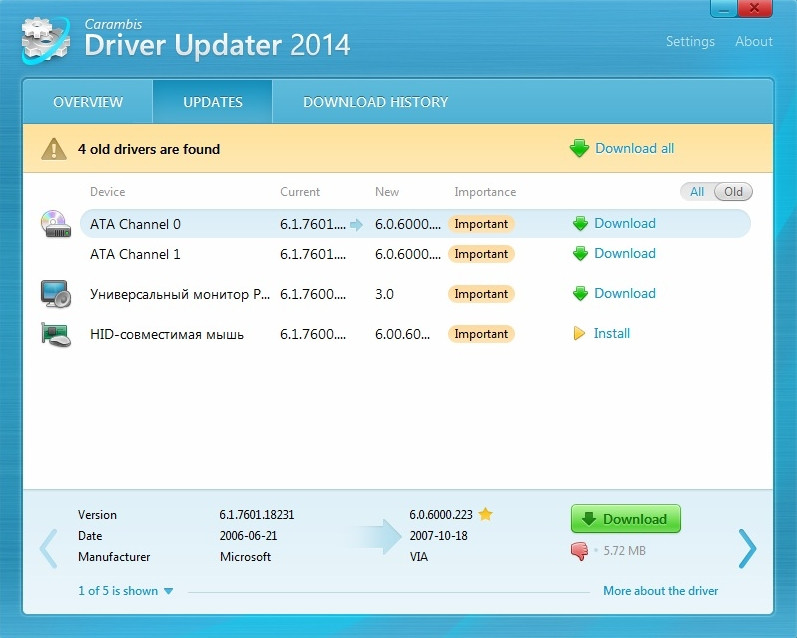
Task: Click the Carambis gear logo icon
Action: [45, 41]
